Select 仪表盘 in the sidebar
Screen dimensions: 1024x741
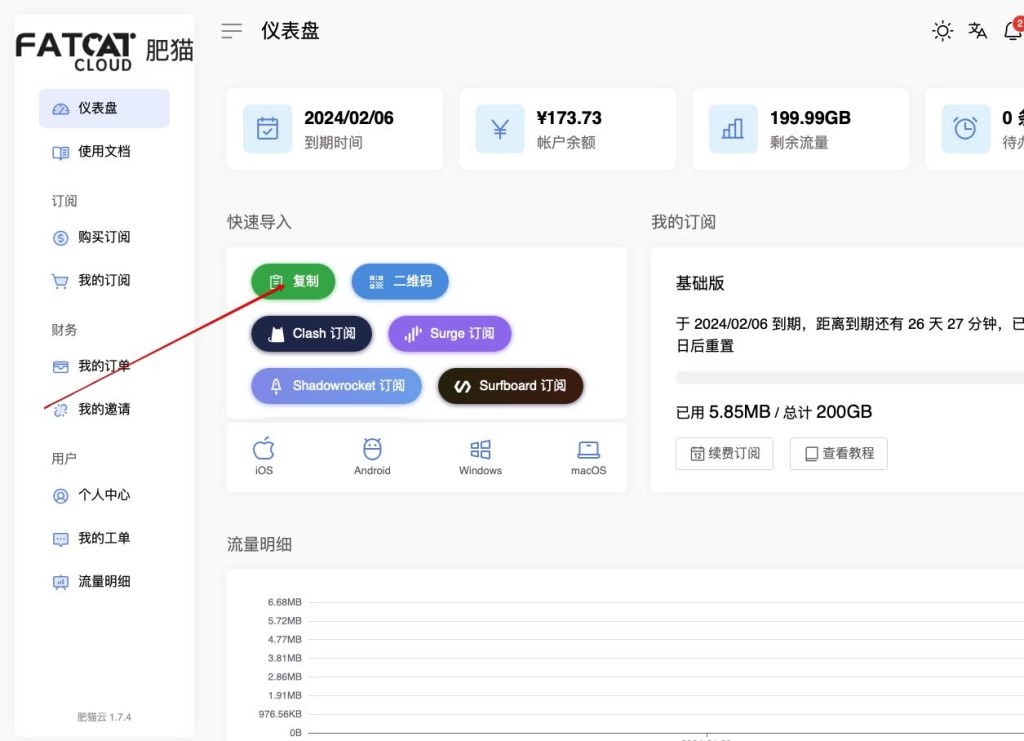pyautogui.click(x=104, y=108)
